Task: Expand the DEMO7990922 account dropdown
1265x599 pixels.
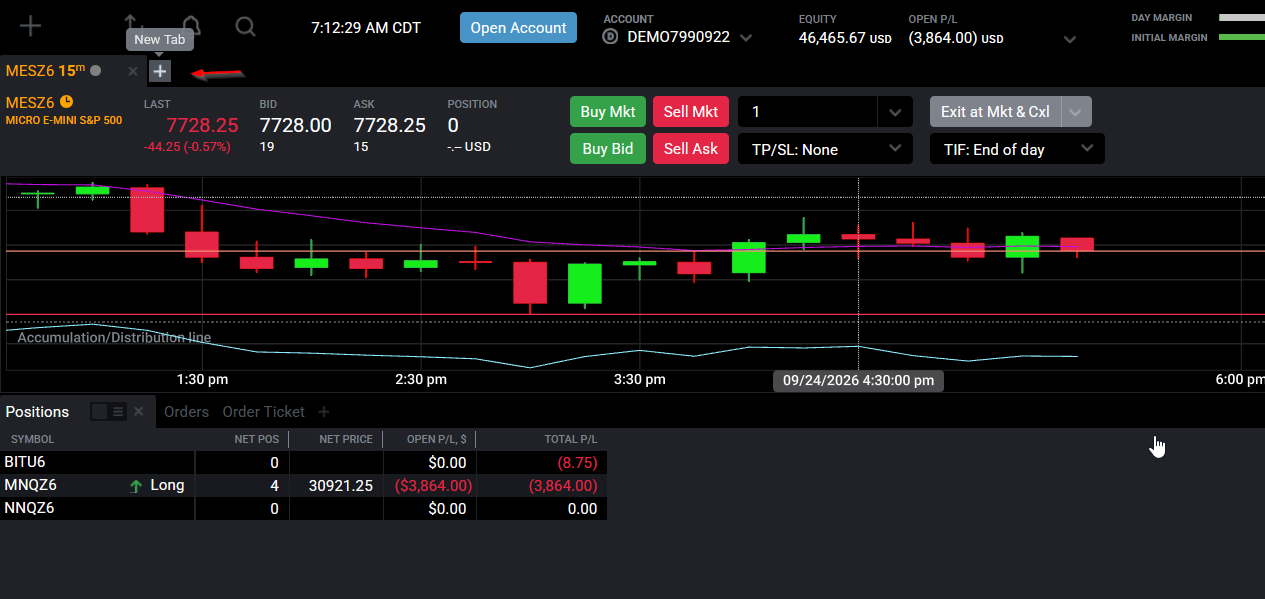Action: coord(745,38)
